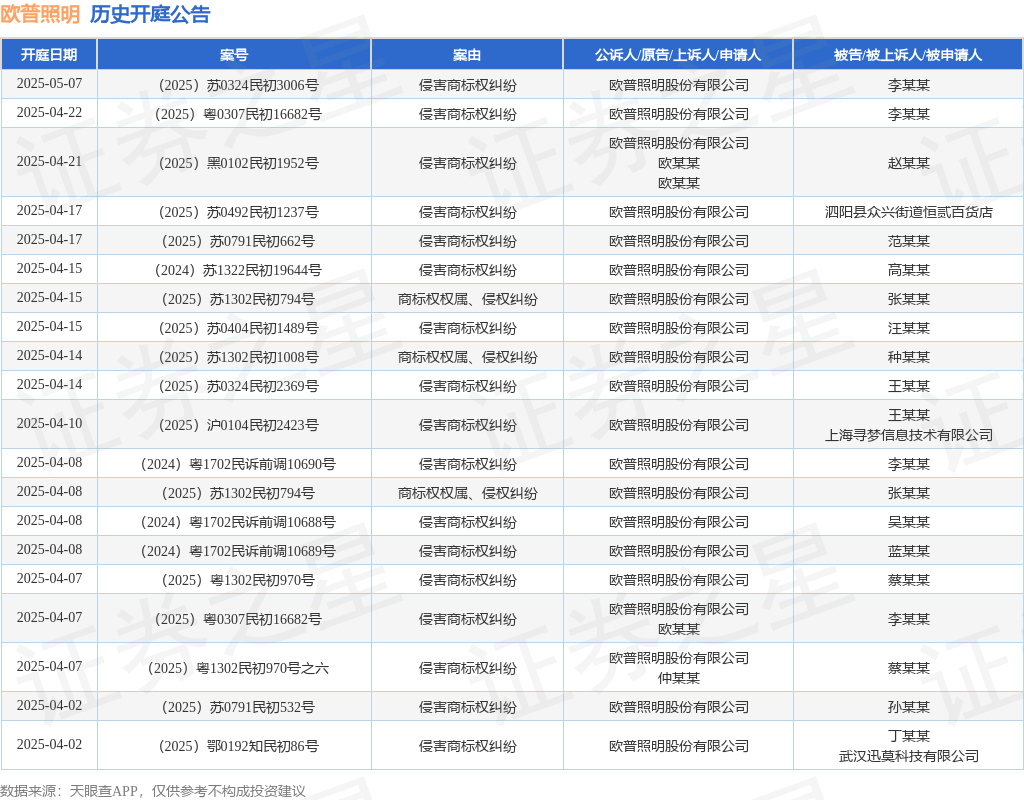The width and height of the screenshot is (1024, 800).
Task: Click defendant 赵某某
Action: (x=908, y=163)
